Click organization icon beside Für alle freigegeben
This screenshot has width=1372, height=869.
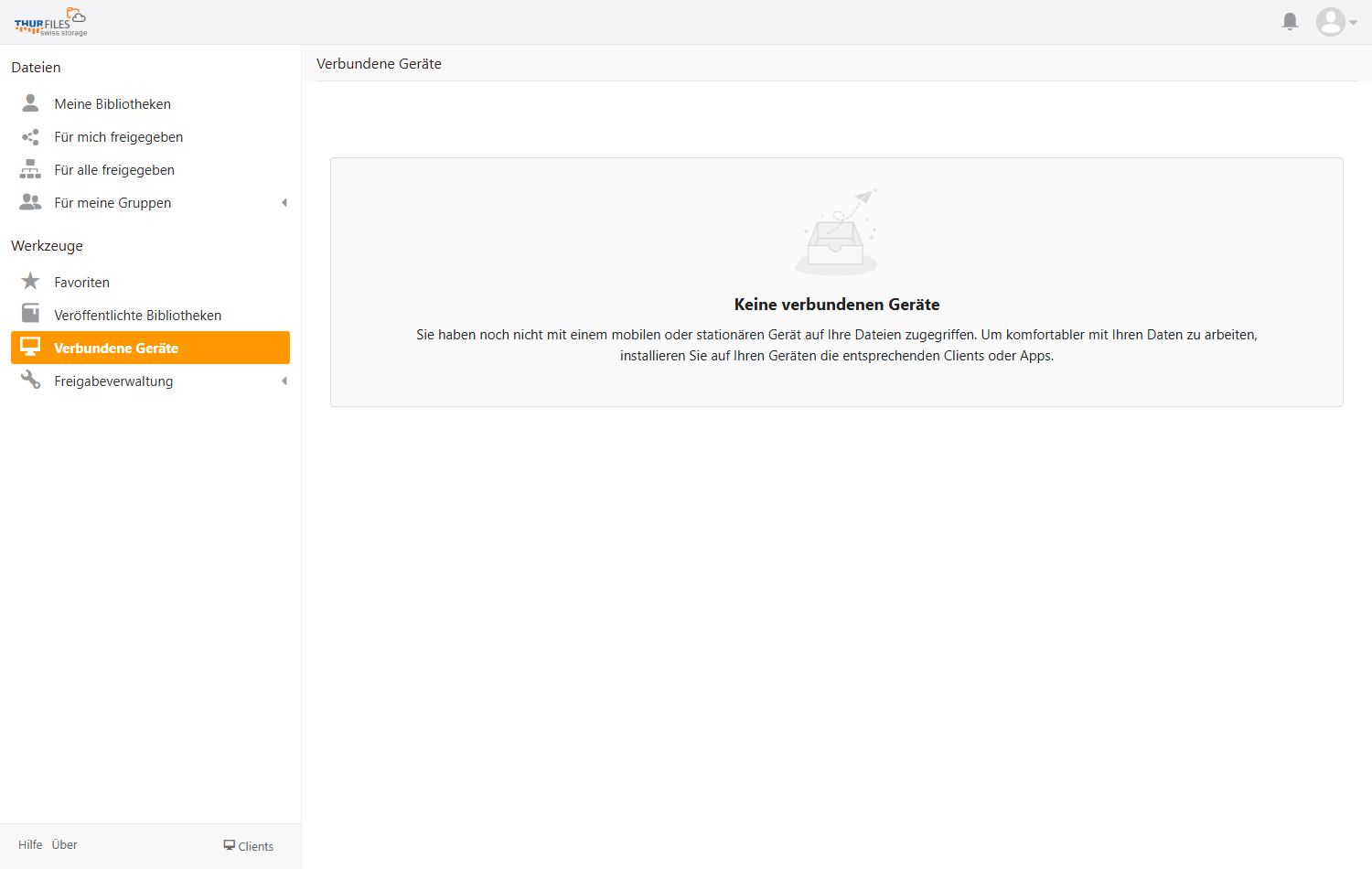coord(30,169)
